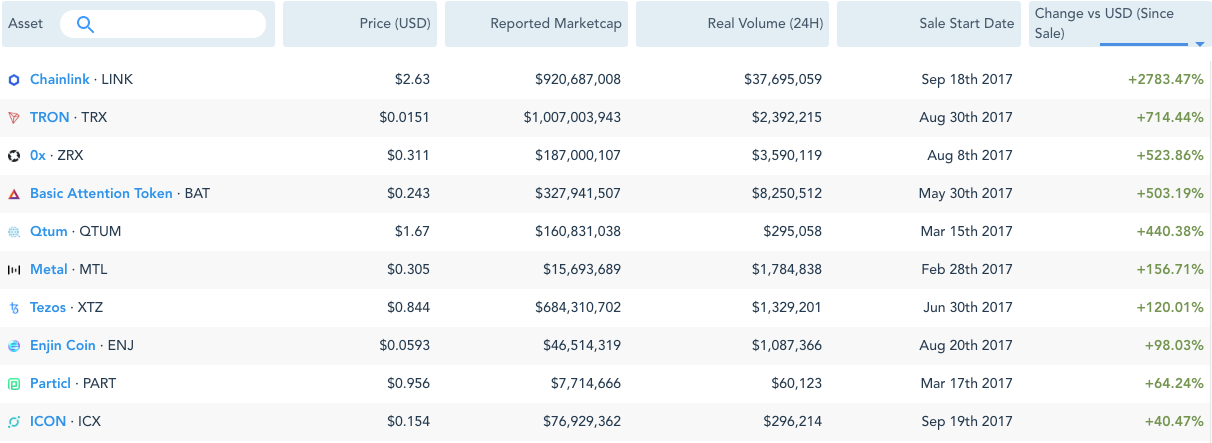This screenshot has height=443, width=1212.
Task: Select marketcap value $684,310,702
Action: (x=578, y=308)
